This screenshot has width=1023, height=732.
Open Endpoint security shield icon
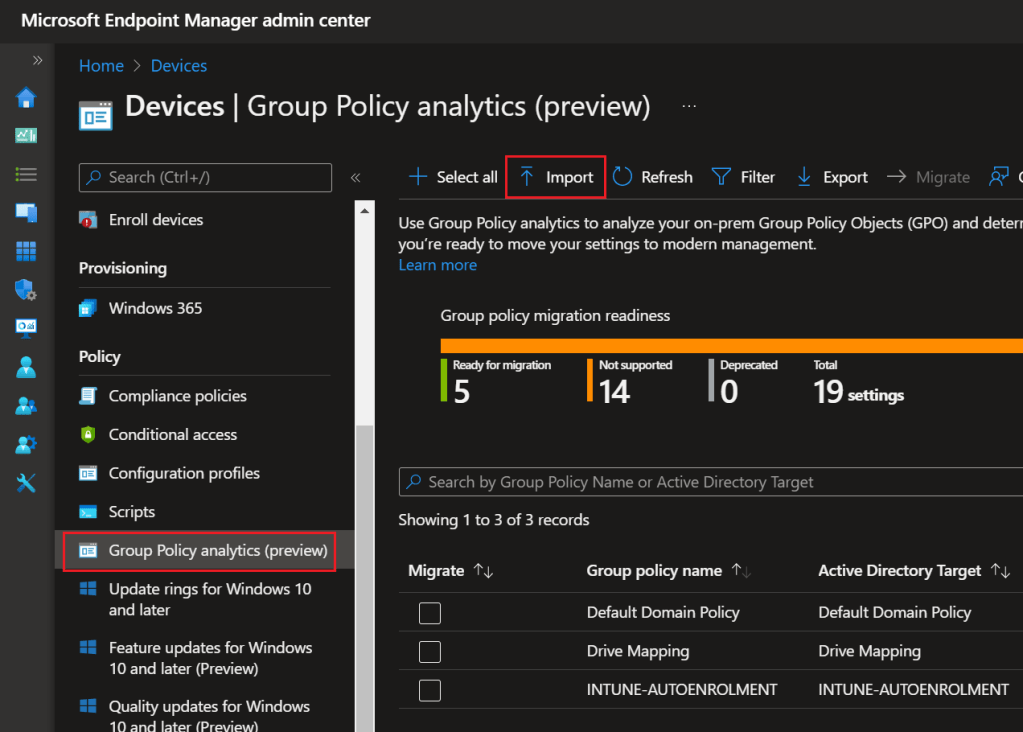(26, 290)
